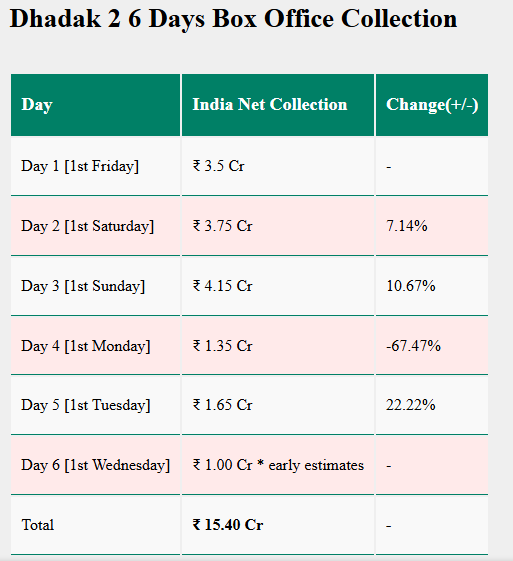Viewport: 513px width, 561px height.
Task: Select the Day 4 [1st Monday] cell
Action: click(x=95, y=346)
